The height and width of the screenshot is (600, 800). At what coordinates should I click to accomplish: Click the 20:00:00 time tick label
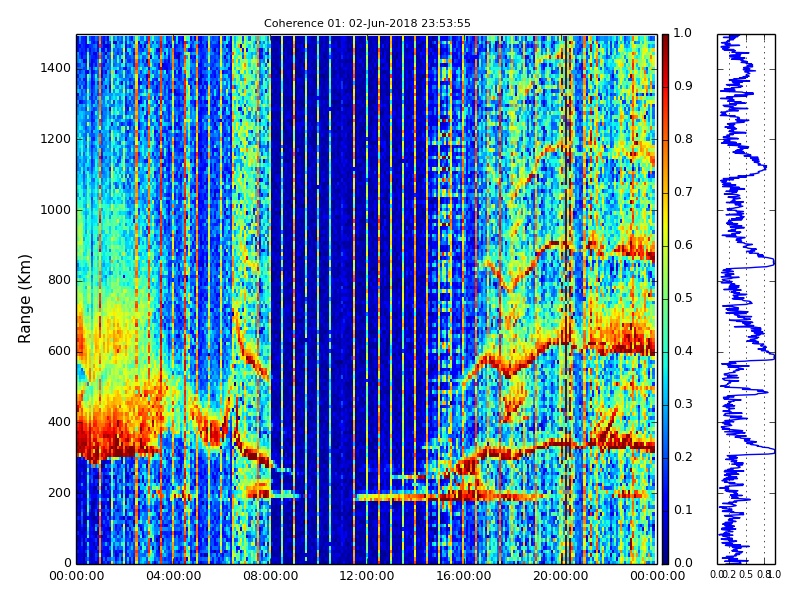coord(561,577)
